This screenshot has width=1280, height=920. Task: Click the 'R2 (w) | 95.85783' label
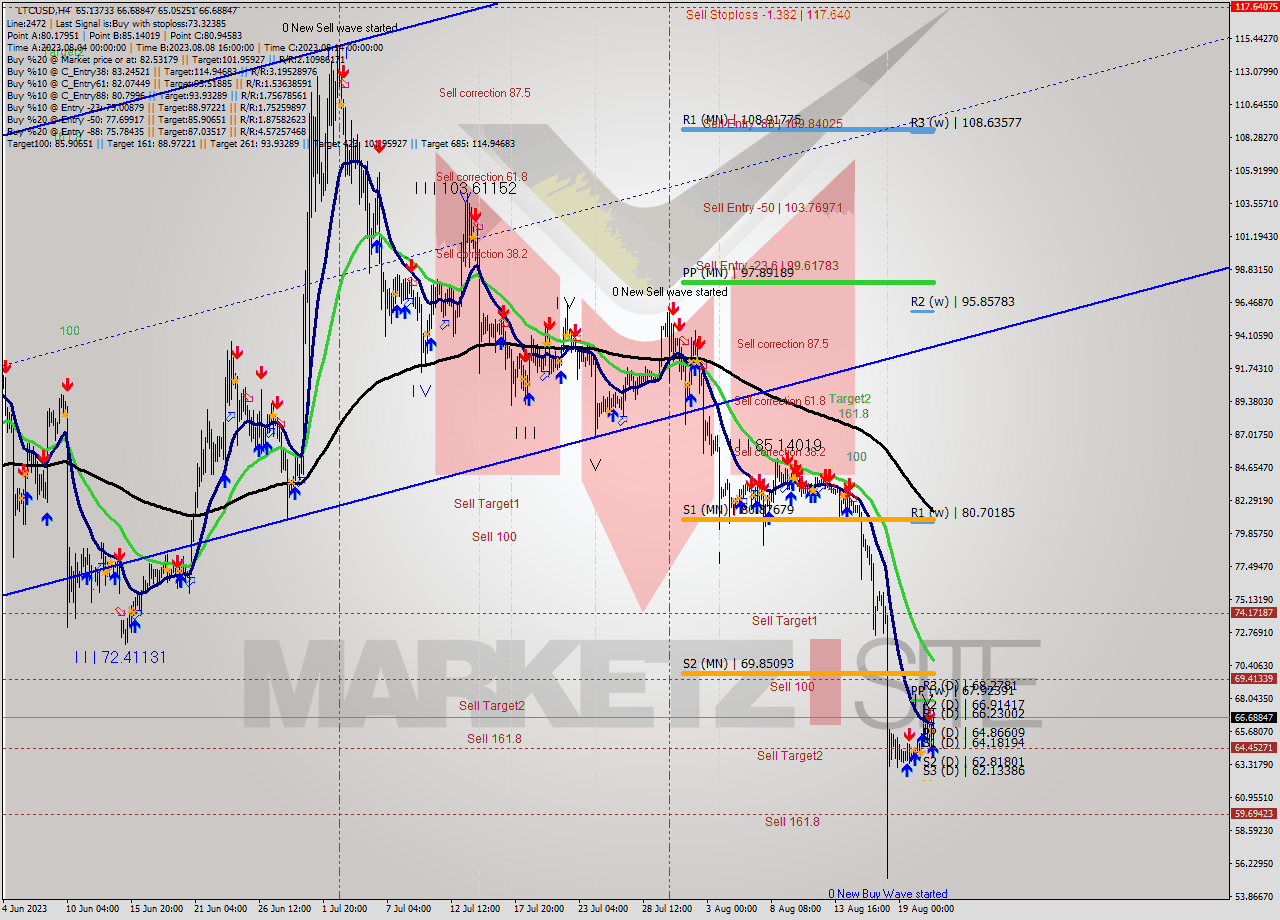click(x=962, y=302)
